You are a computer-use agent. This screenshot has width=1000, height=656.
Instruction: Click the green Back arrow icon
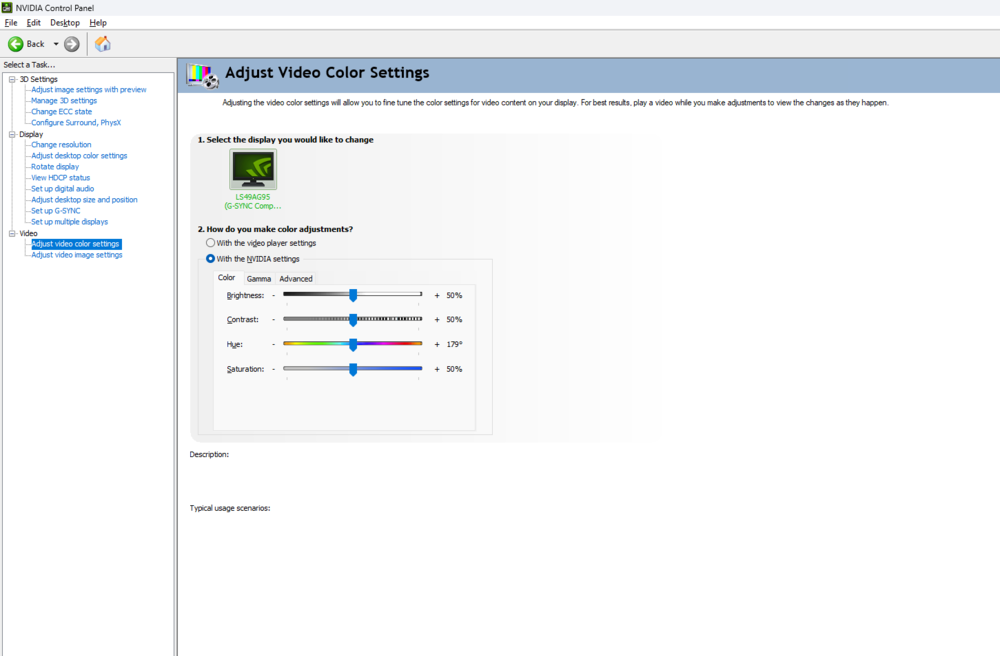coord(15,44)
